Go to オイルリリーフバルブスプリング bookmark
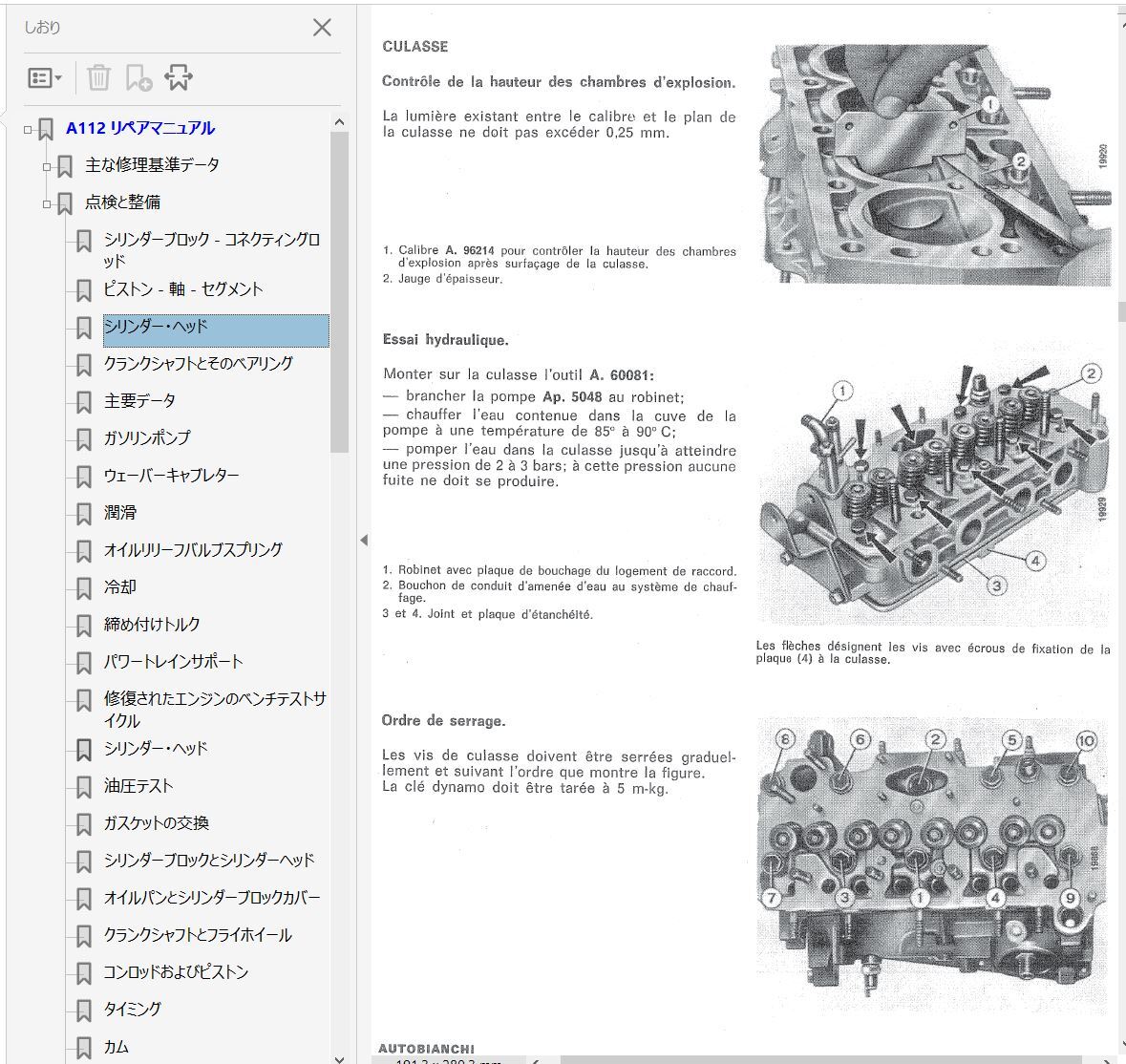 (193, 550)
